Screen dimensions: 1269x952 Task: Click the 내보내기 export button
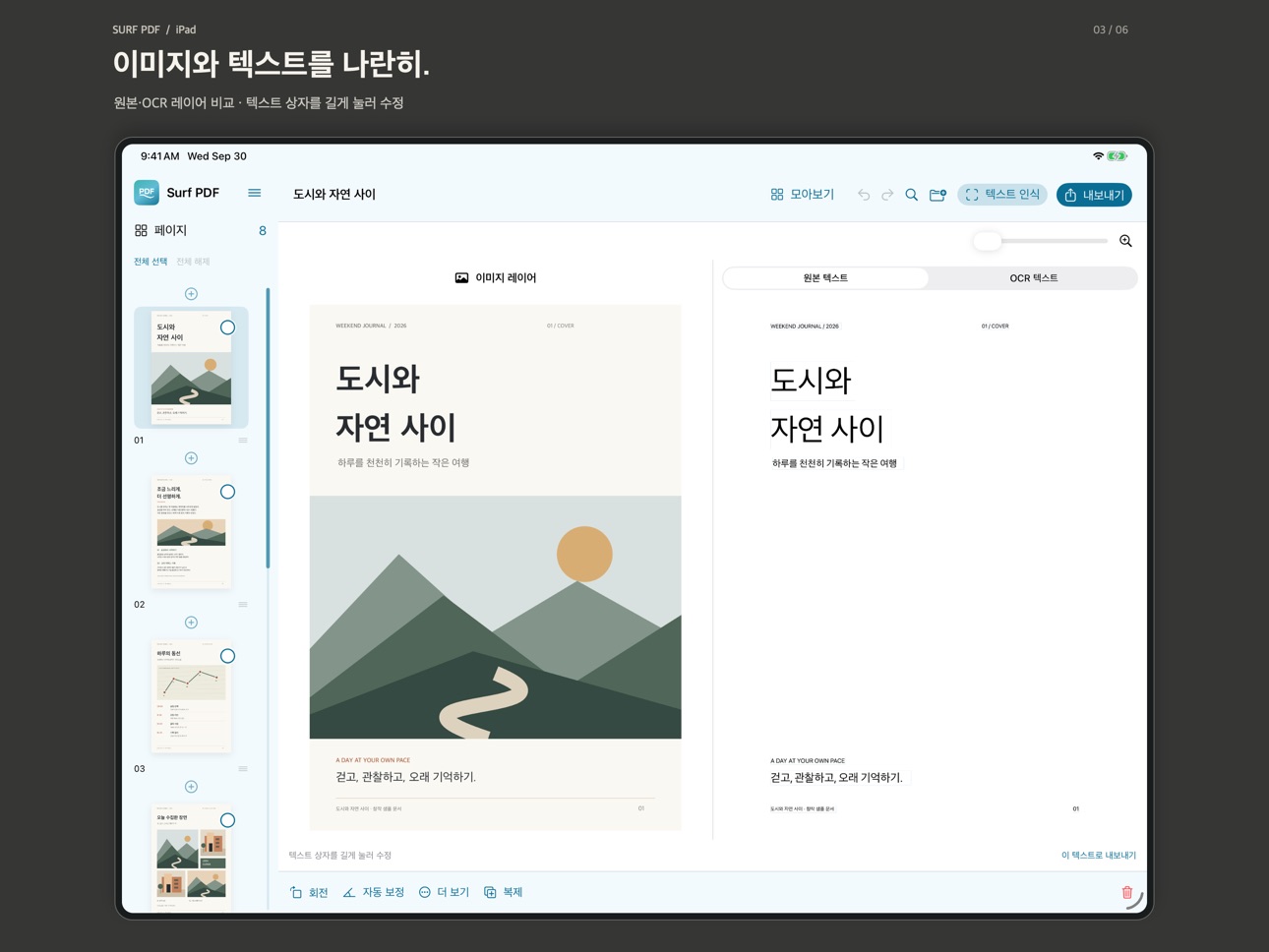[x=1094, y=195]
